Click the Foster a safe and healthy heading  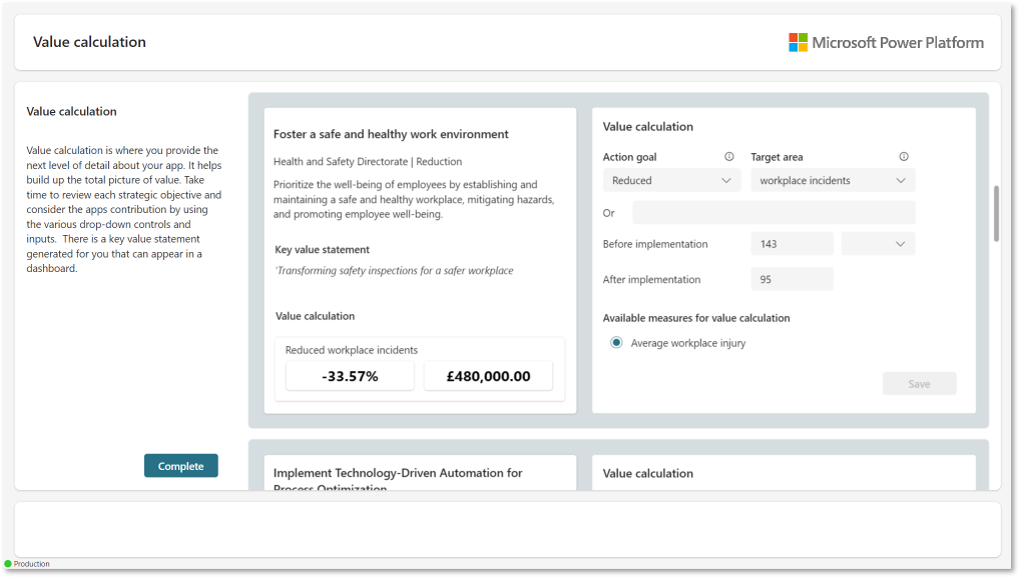click(x=391, y=134)
